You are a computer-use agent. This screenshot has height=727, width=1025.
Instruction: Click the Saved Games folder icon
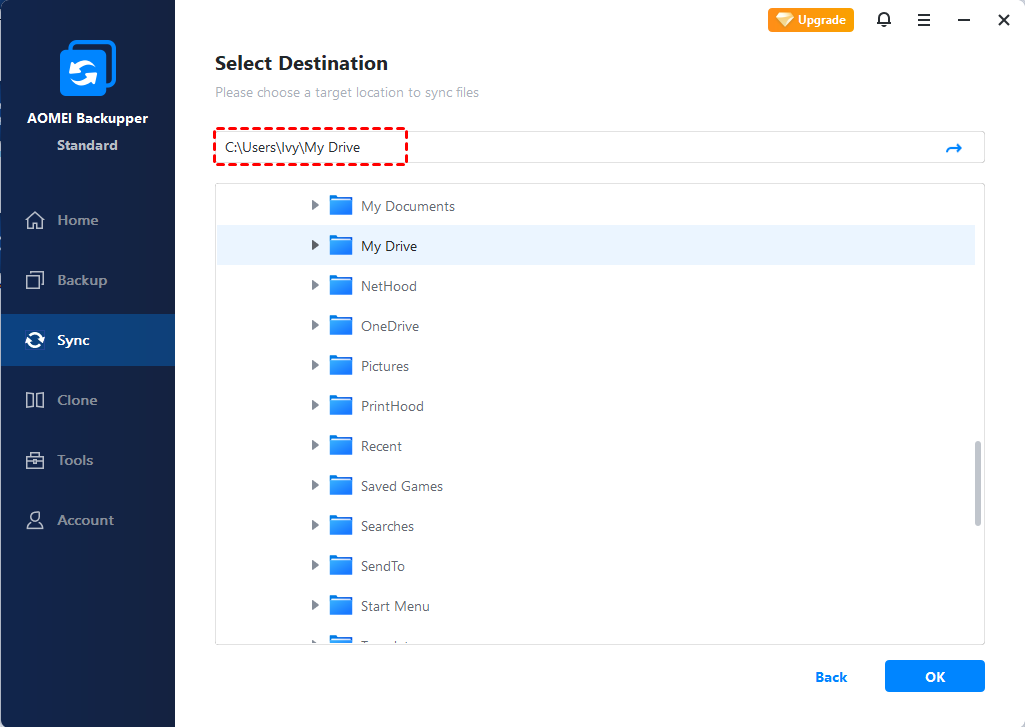[341, 486]
